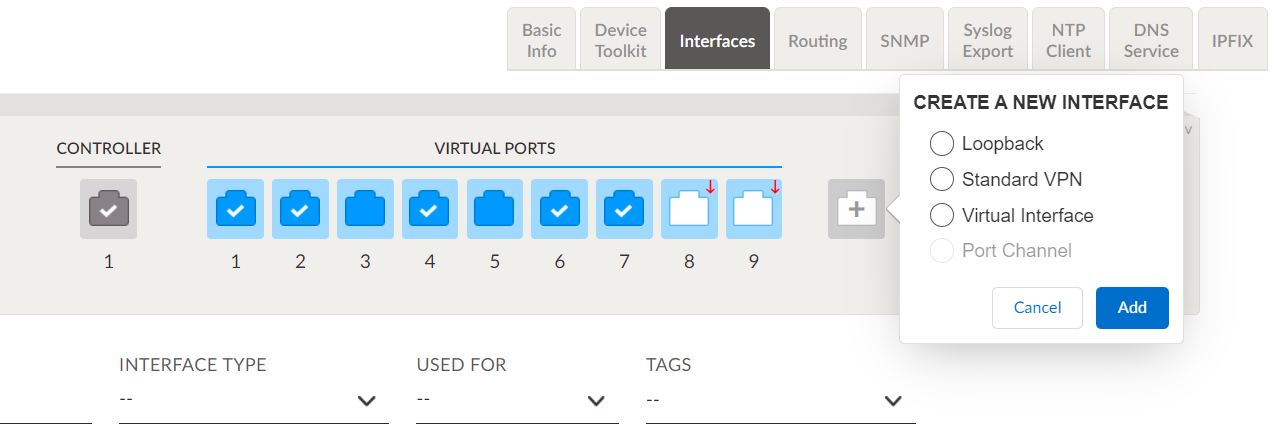Select virtual port 1 icon
The height and width of the screenshot is (426, 1278).
click(235, 209)
